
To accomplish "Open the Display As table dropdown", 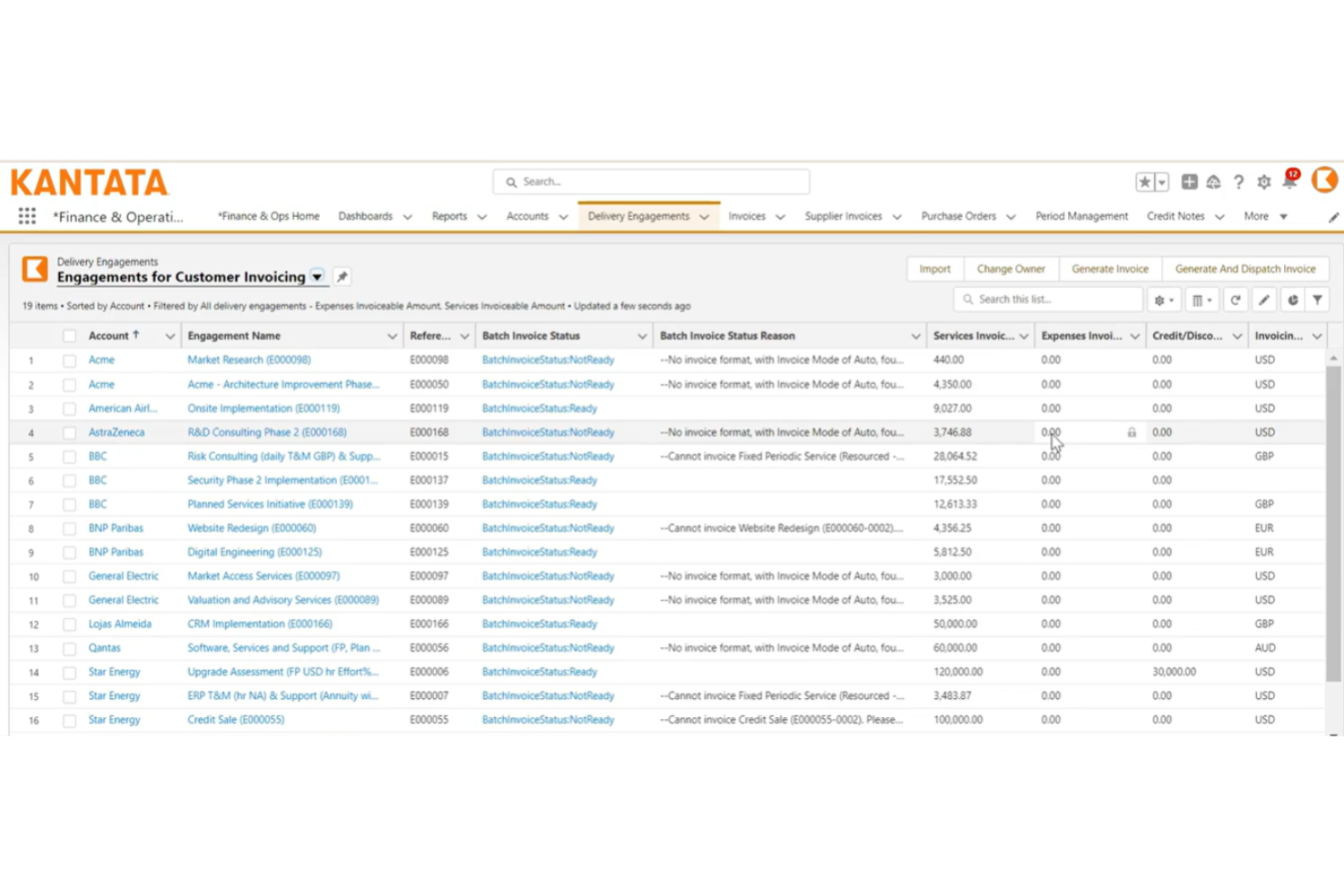I will pyautogui.click(x=1201, y=300).
